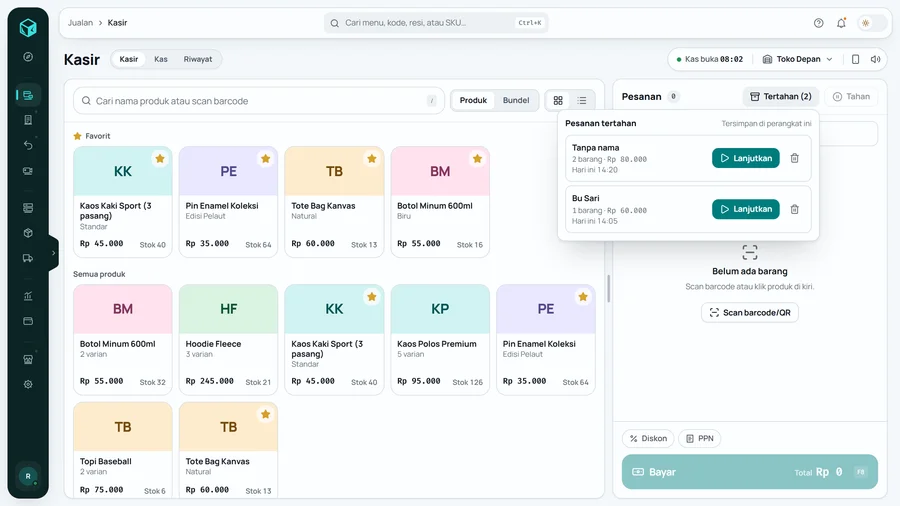Toggle star on Botol Minum 600ml Biru
Viewport: 900px width, 506px height.
coord(478,158)
